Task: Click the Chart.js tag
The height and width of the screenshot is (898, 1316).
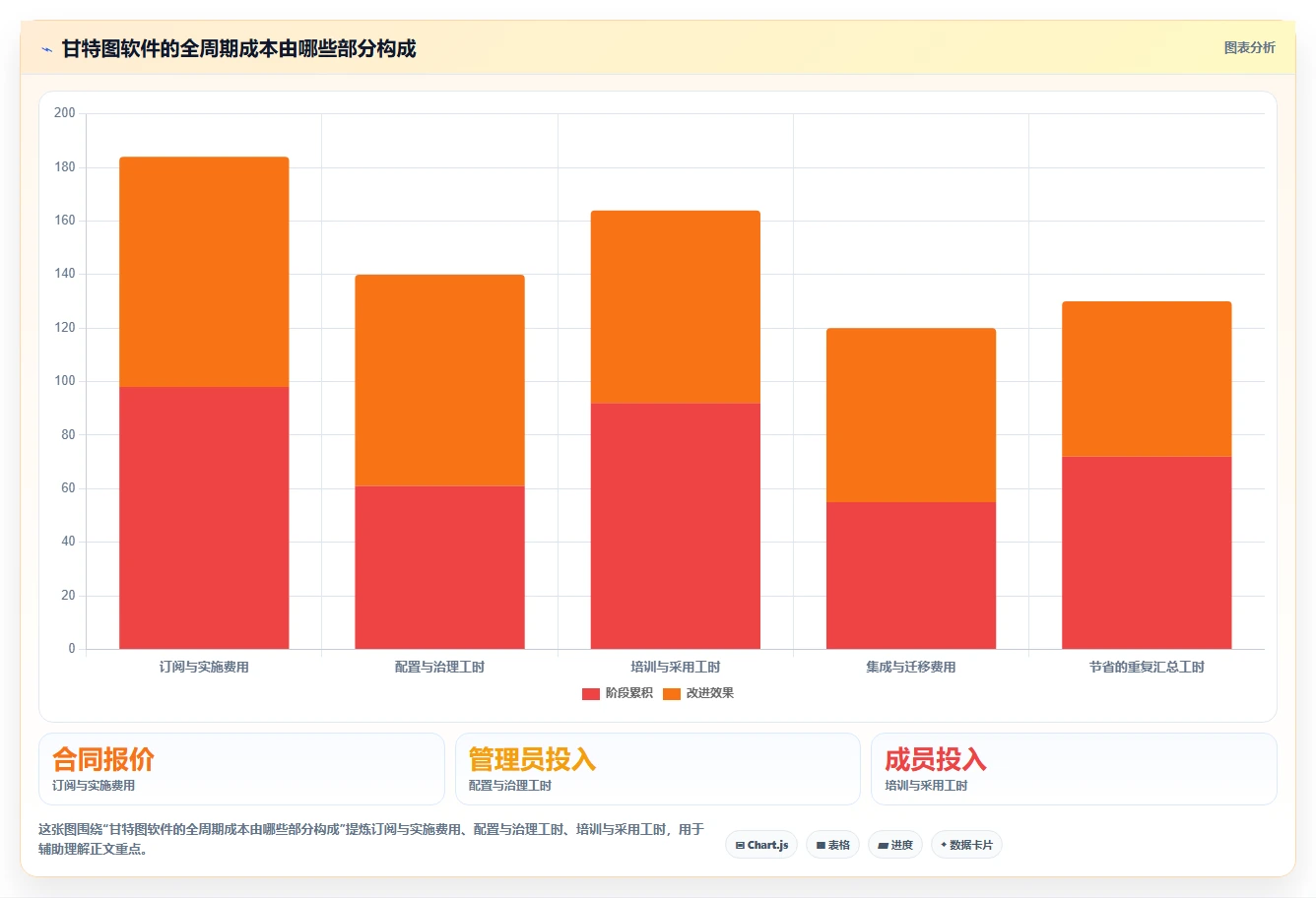Action: coord(761,845)
